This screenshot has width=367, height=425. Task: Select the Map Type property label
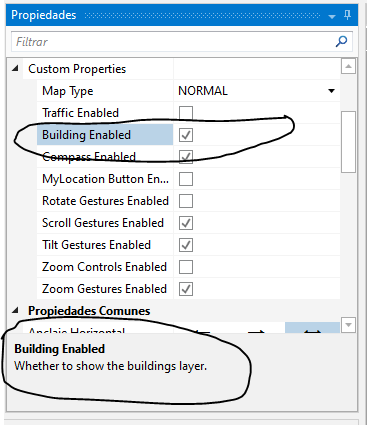(68, 91)
